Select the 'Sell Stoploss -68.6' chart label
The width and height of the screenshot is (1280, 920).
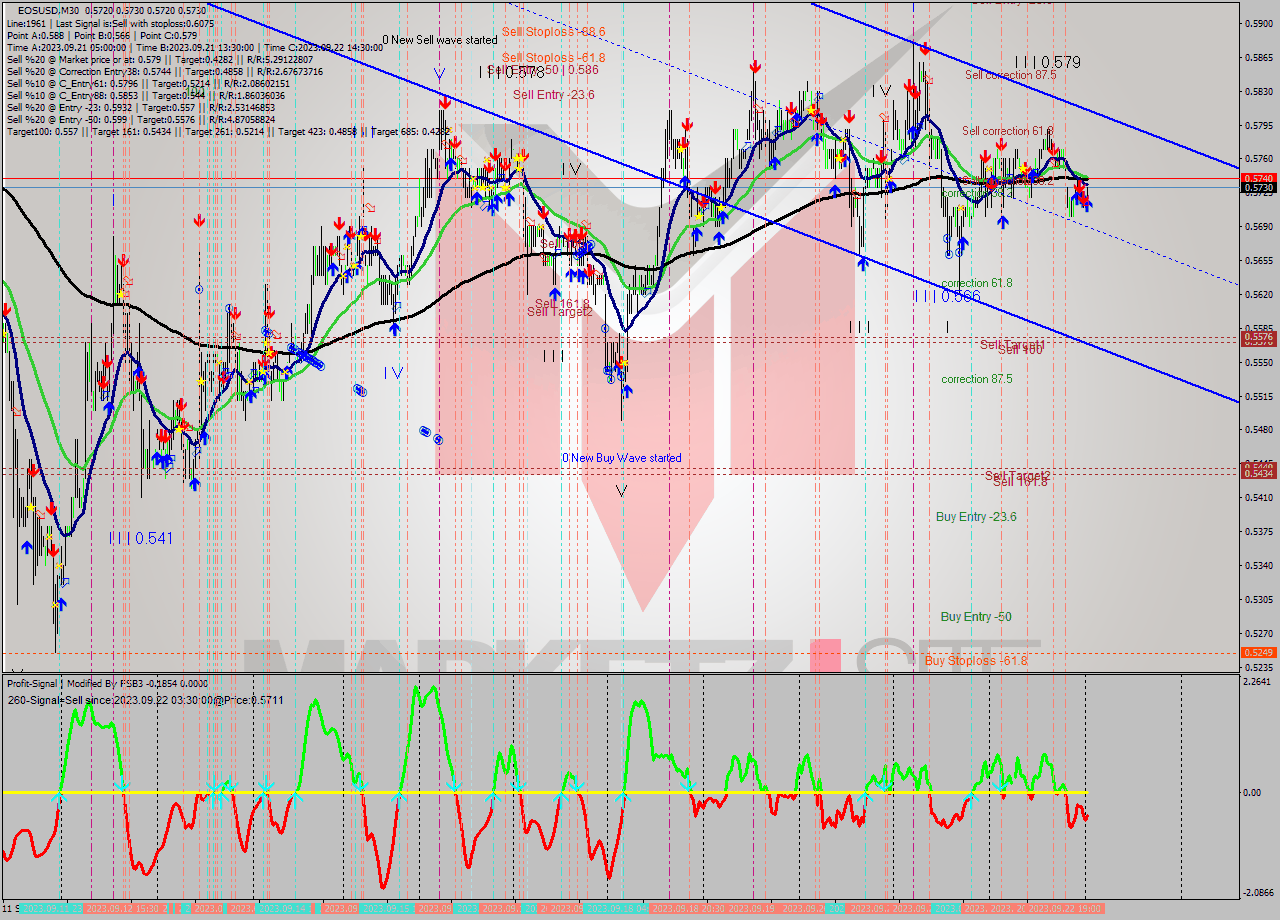(554, 32)
